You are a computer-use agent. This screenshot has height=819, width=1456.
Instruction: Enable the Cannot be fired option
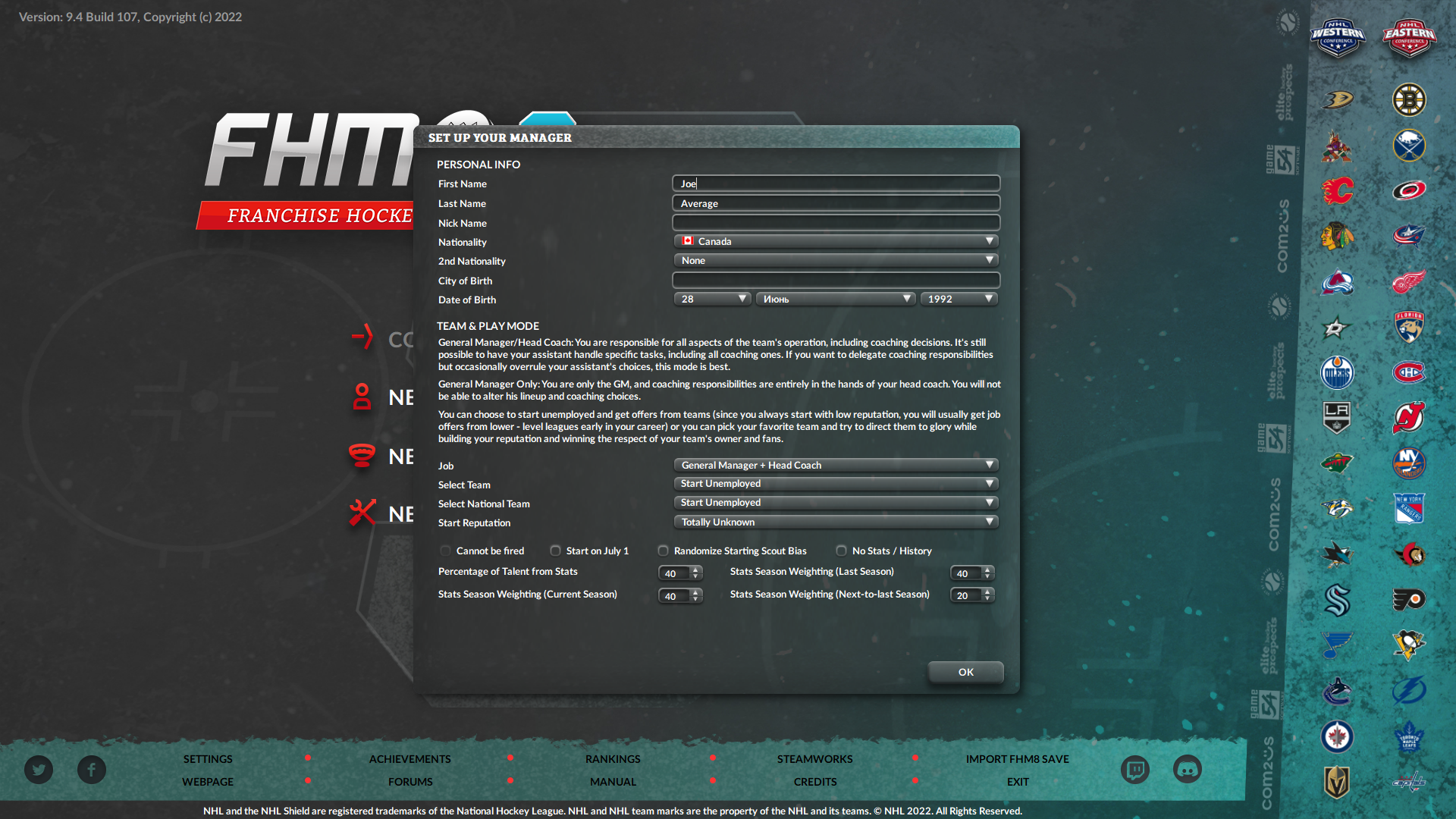(x=445, y=551)
